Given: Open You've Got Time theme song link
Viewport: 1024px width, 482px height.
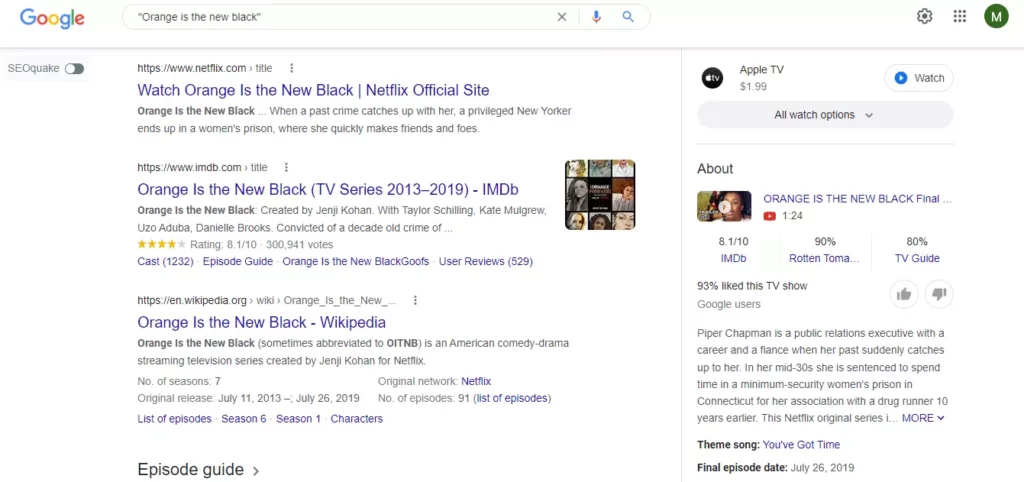Looking at the screenshot, I should tap(801, 445).
